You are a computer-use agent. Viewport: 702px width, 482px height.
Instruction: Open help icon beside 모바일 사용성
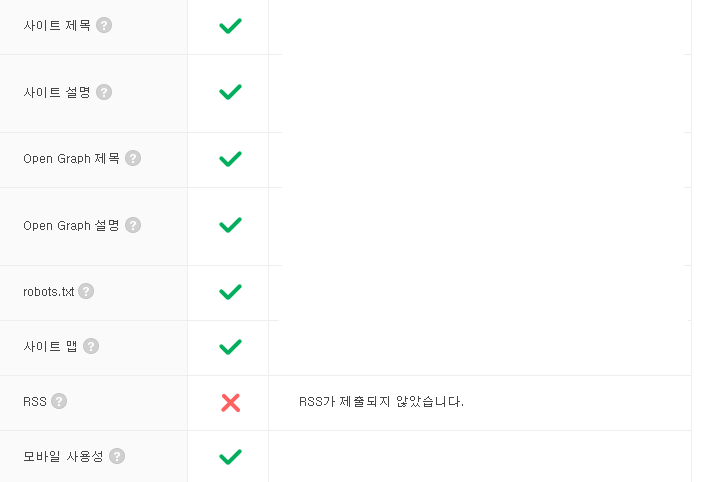point(117,456)
